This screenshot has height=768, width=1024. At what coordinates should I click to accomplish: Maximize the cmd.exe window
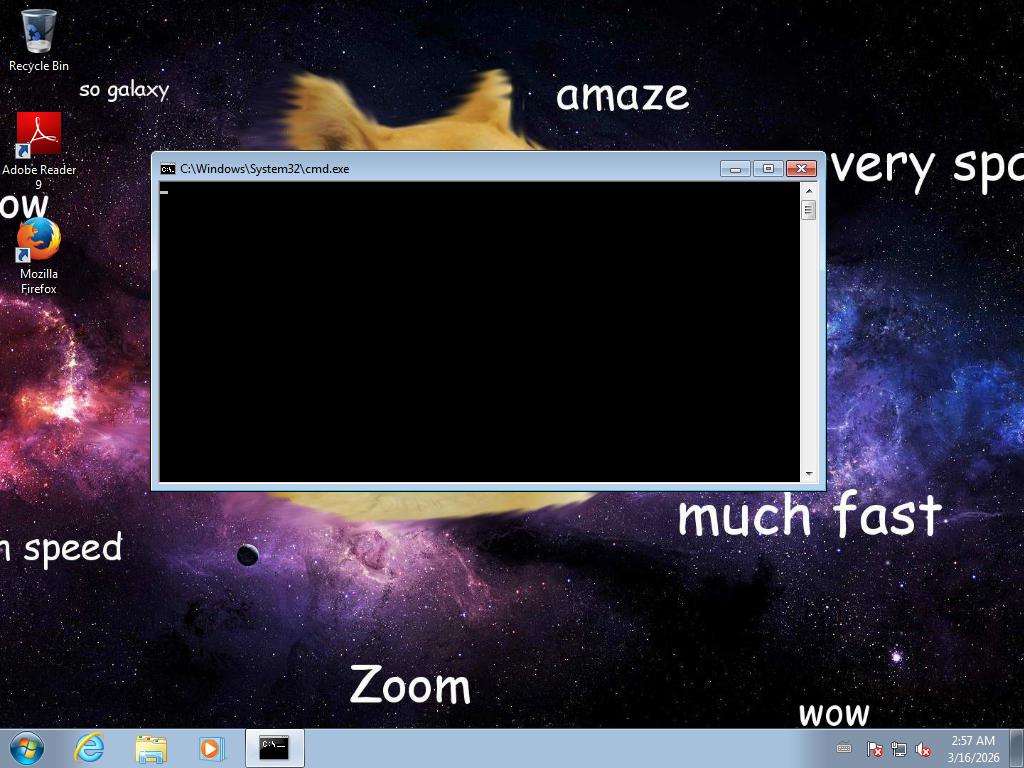click(768, 168)
